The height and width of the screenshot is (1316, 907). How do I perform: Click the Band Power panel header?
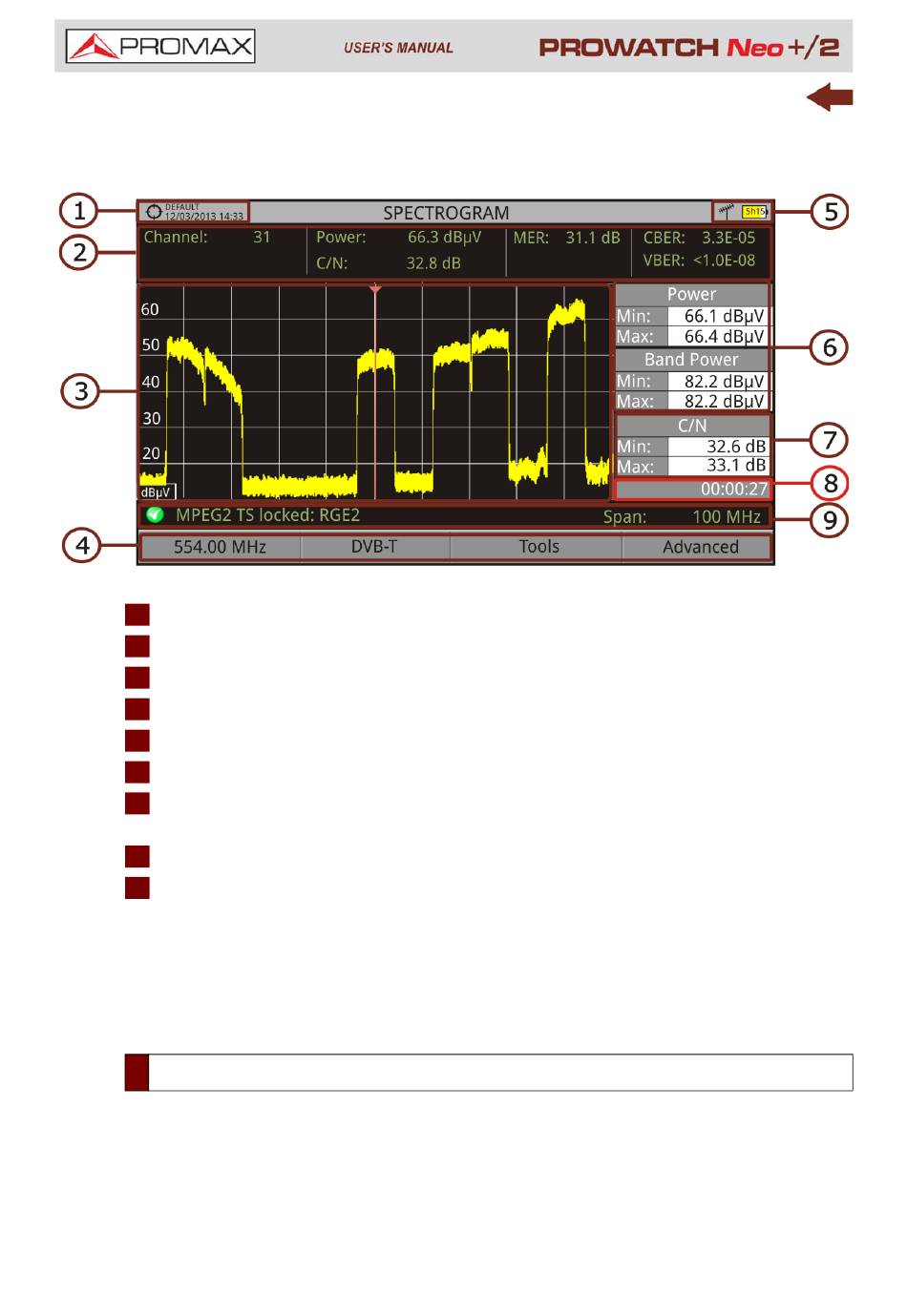[x=691, y=360]
